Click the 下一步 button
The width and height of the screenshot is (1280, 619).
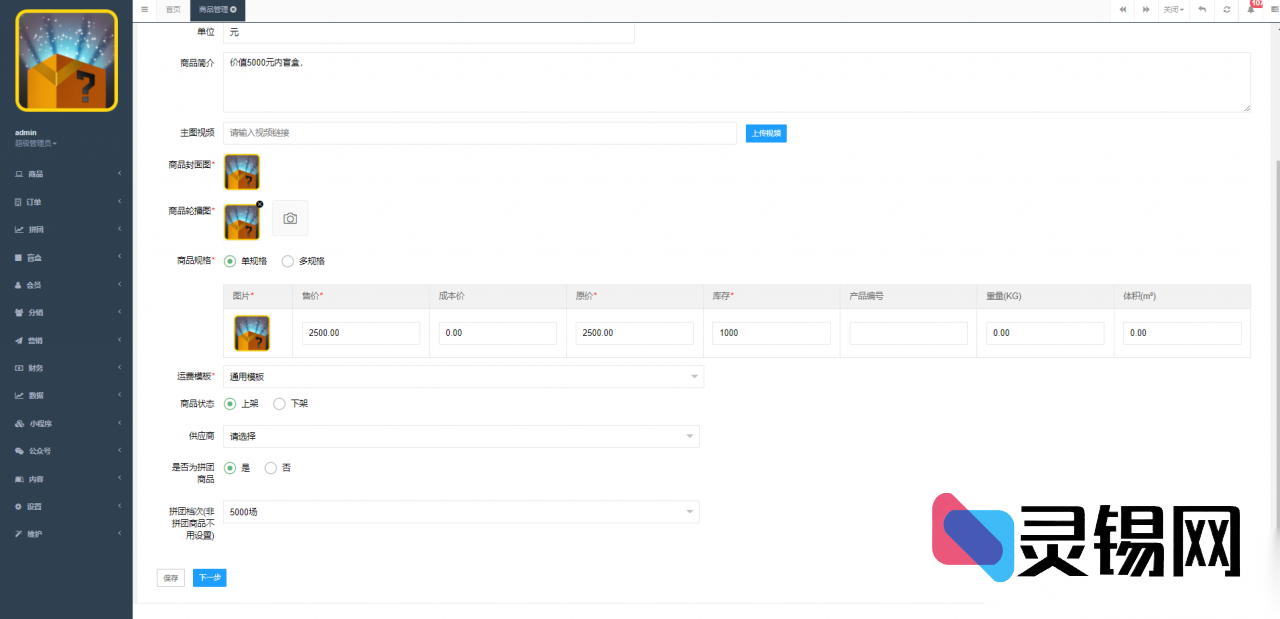pos(209,578)
